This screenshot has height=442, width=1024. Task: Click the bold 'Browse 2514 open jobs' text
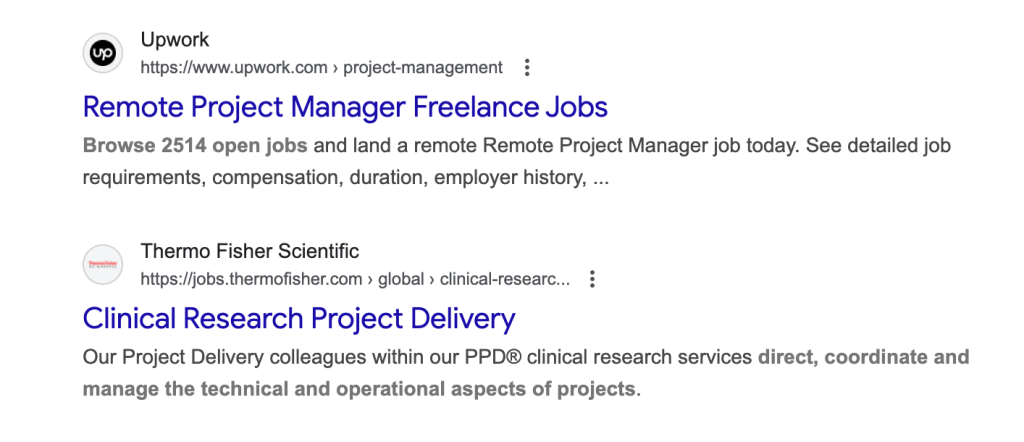(195, 146)
